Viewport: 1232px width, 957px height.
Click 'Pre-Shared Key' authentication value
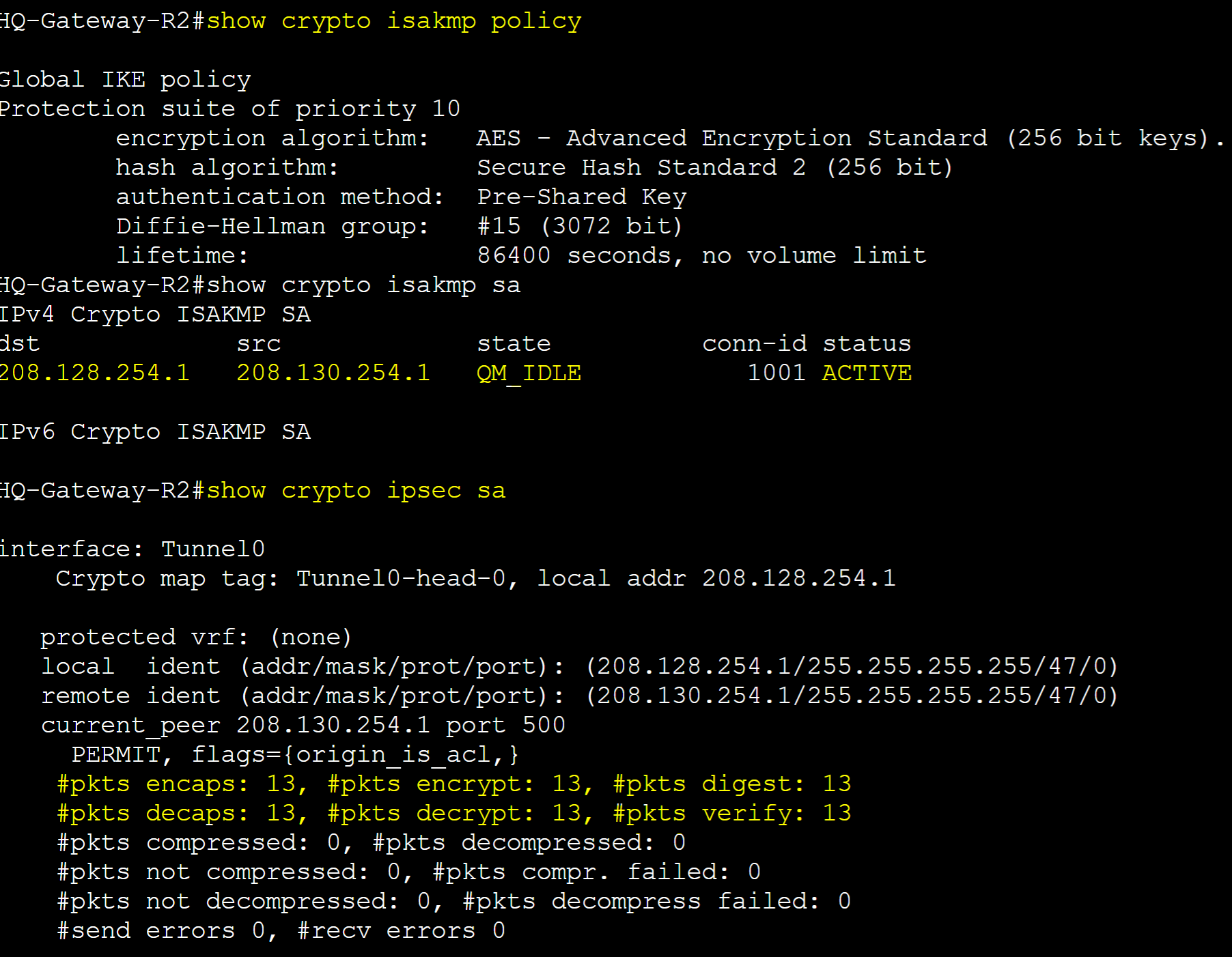pos(582,197)
